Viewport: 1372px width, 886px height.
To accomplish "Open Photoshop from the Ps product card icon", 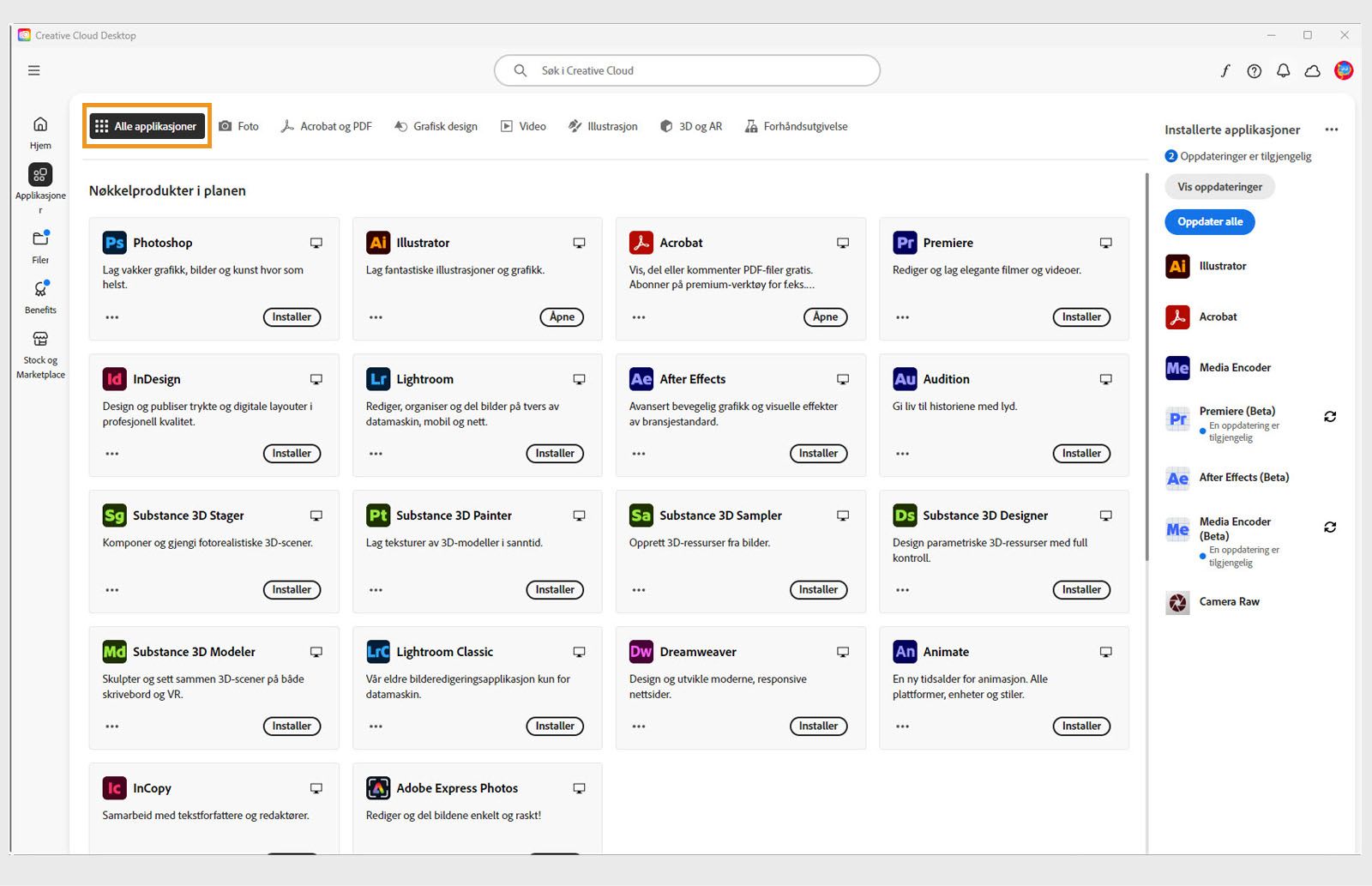I will tap(113, 243).
